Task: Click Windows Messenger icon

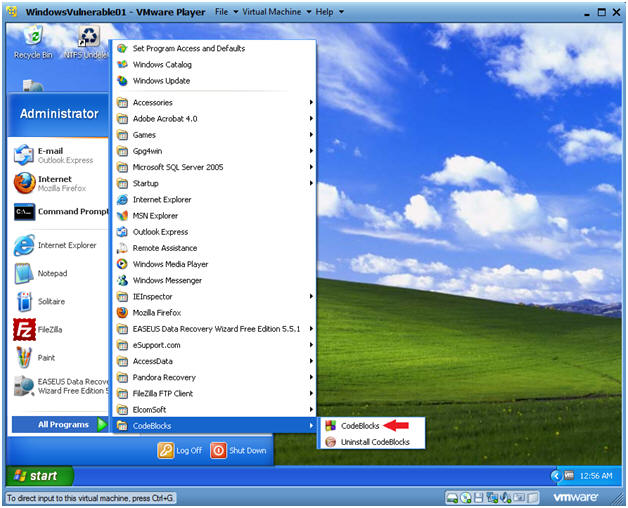Action: 122,280
